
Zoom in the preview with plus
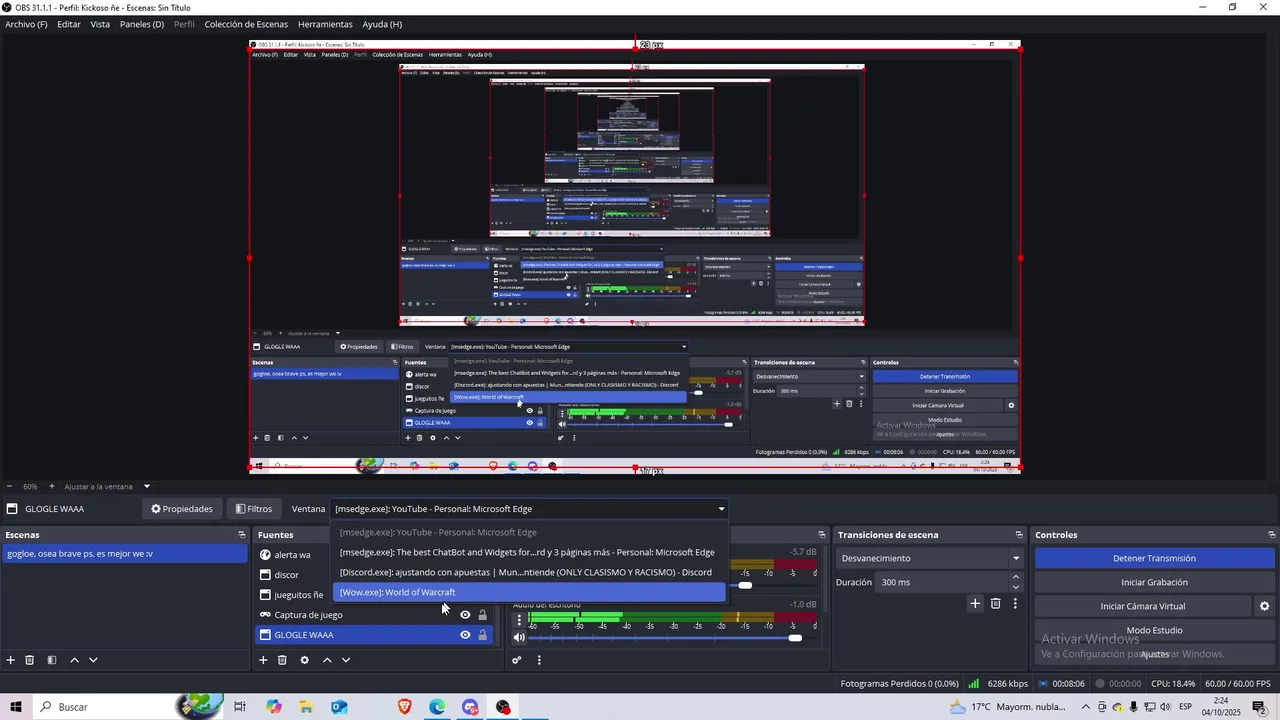click(53, 487)
